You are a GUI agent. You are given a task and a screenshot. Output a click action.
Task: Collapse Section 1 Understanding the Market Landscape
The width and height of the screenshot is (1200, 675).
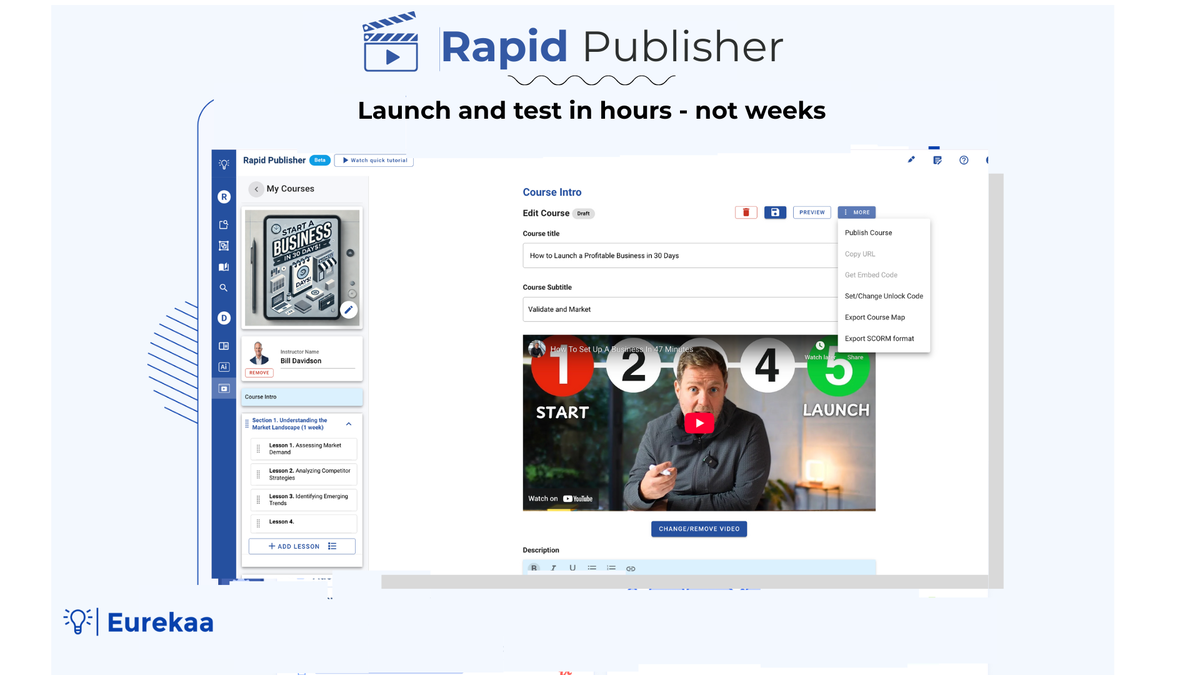tap(348, 423)
